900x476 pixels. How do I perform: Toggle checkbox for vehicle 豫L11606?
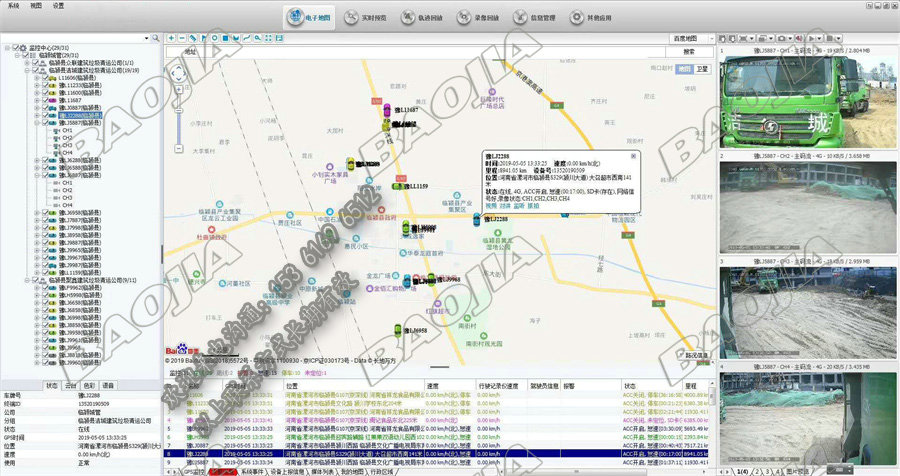click(43, 77)
